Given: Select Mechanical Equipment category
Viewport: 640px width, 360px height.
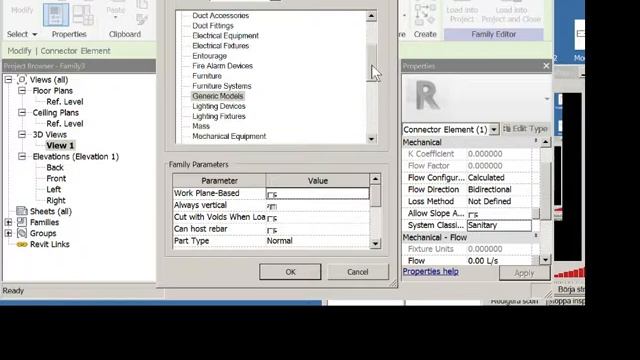Looking at the screenshot, I should click(x=229, y=136).
